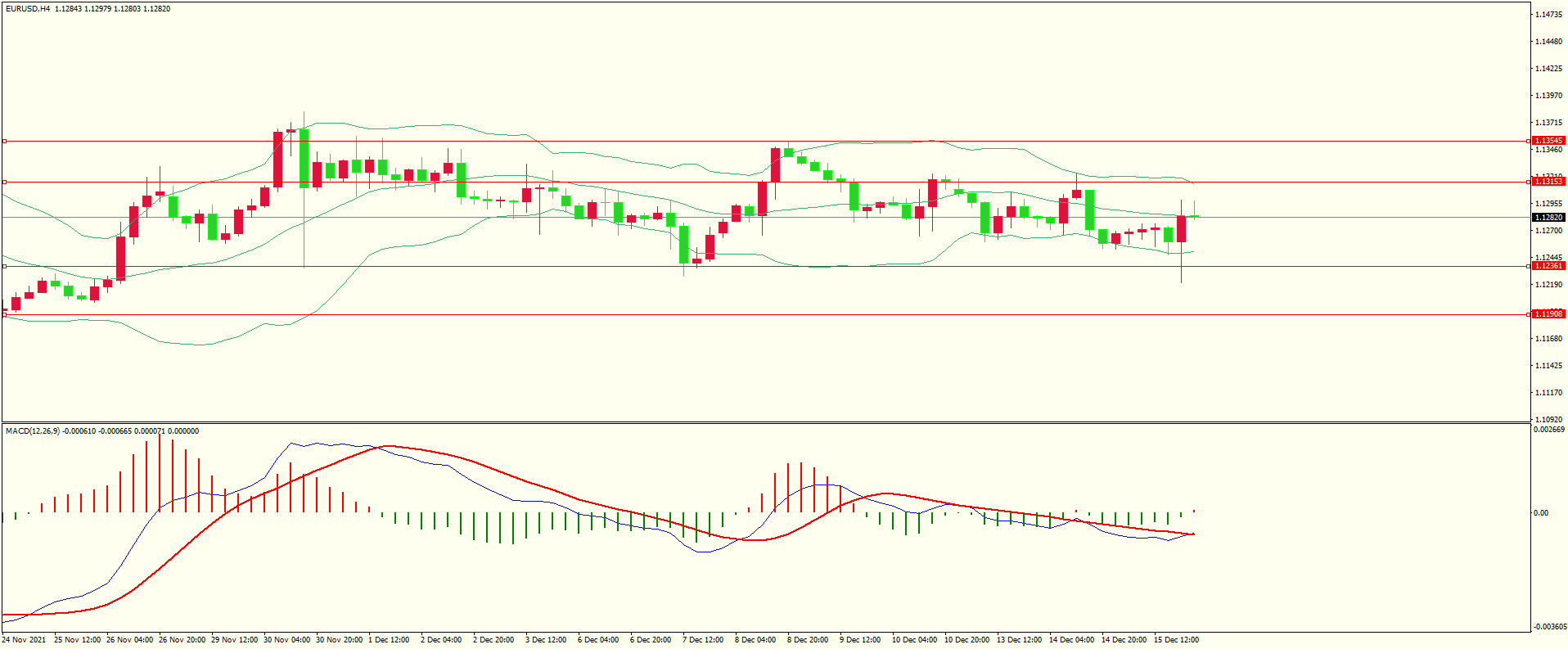The image size is (1568, 649).
Task: Click the 1.11680 price scale label
Action: (x=1548, y=339)
